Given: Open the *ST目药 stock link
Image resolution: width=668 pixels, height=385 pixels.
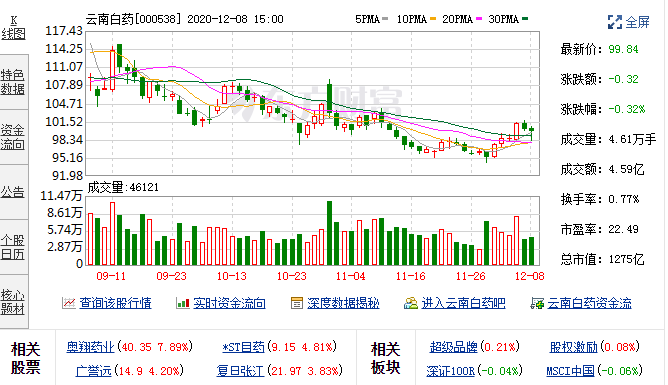Looking at the screenshot, I should [243, 347].
